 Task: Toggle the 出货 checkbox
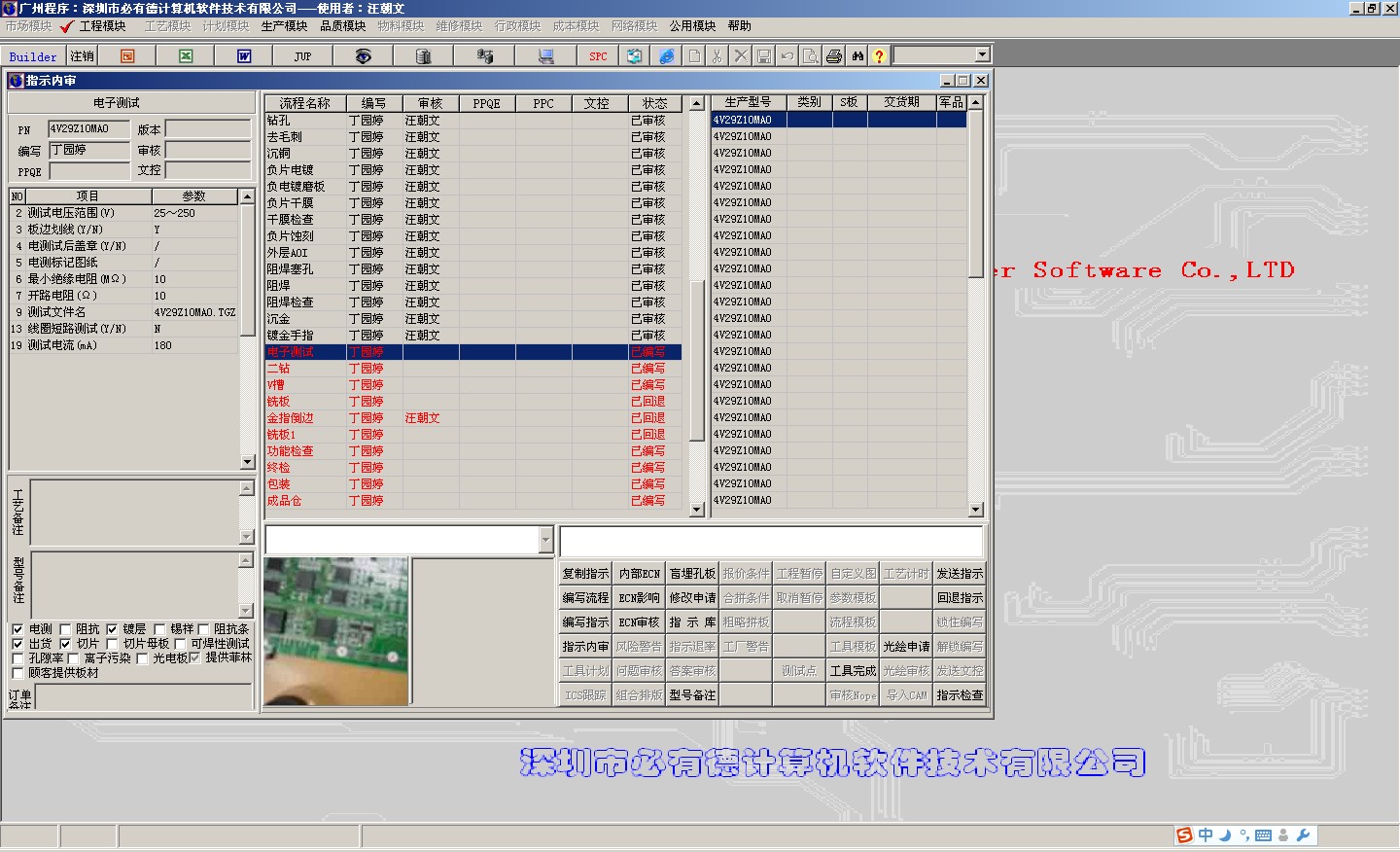[x=17, y=644]
